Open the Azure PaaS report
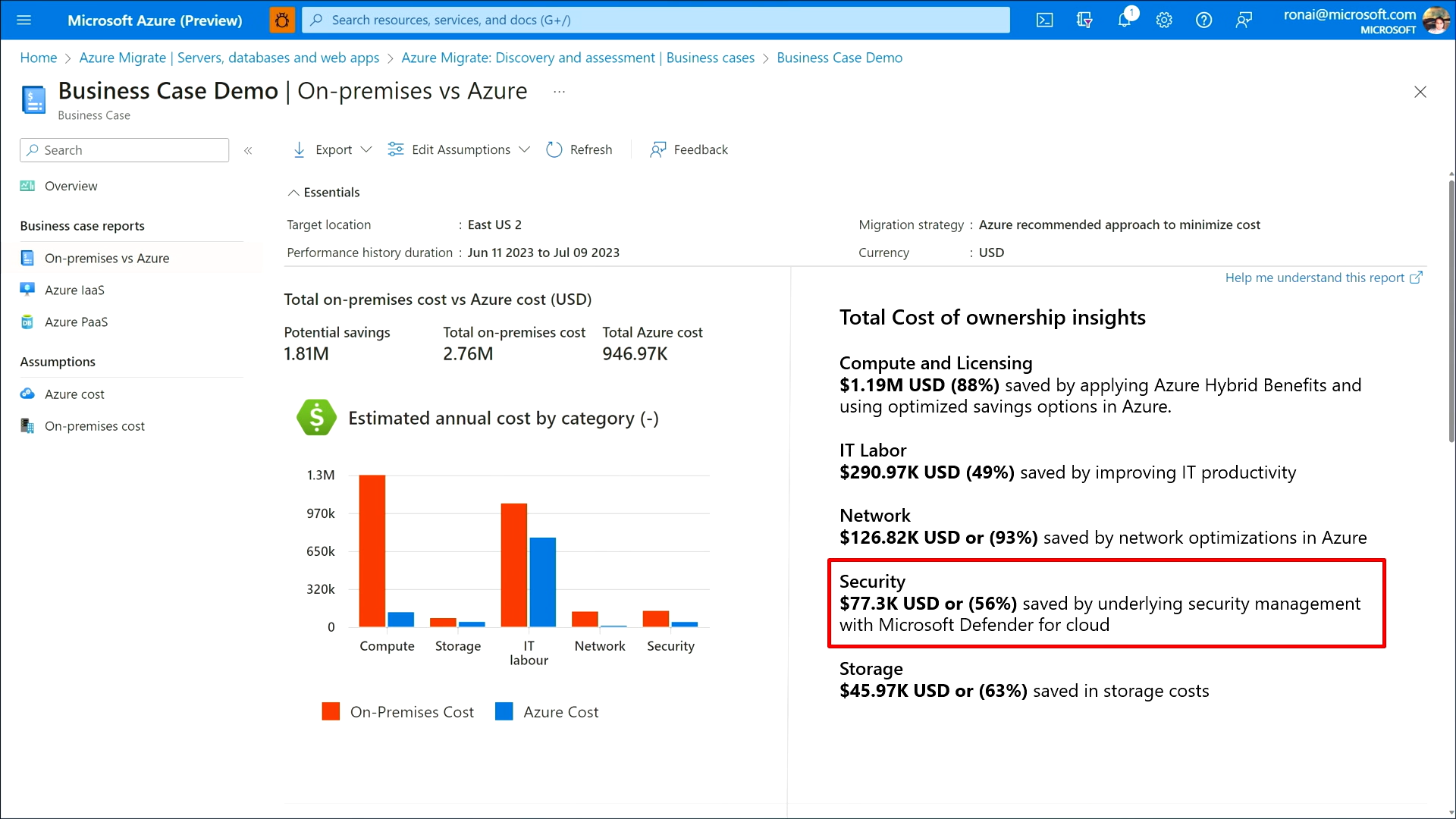The width and height of the screenshot is (1456, 819). (x=76, y=322)
